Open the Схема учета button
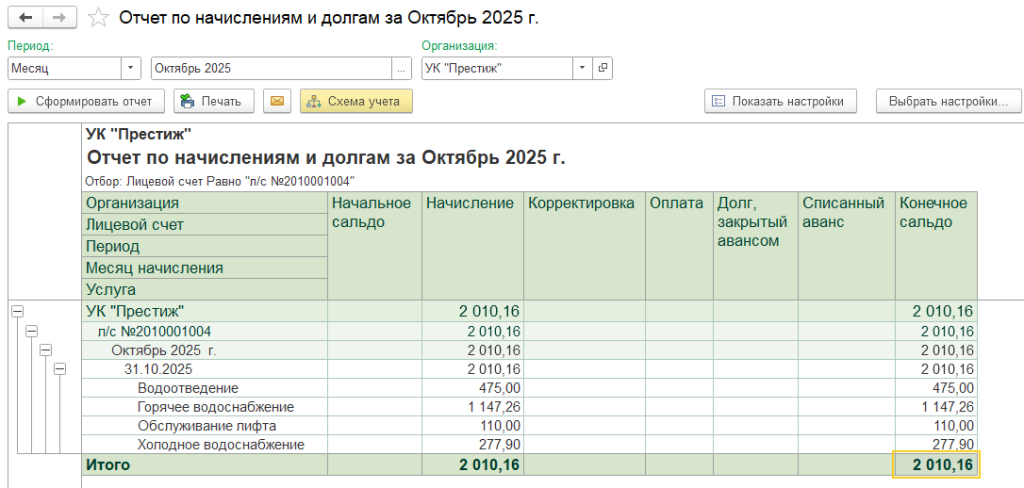This screenshot has width=1024, height=488. tap(356, 101)
